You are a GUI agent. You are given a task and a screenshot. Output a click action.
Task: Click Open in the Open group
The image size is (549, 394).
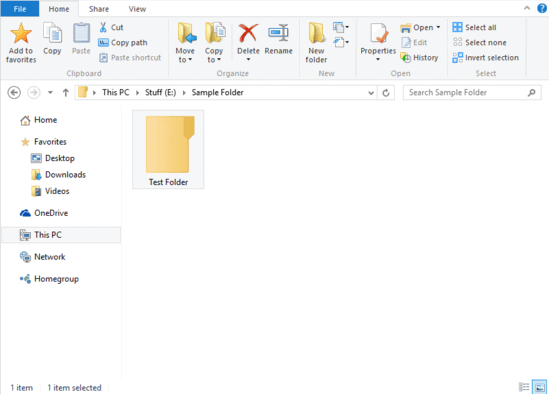click(417, 27)
